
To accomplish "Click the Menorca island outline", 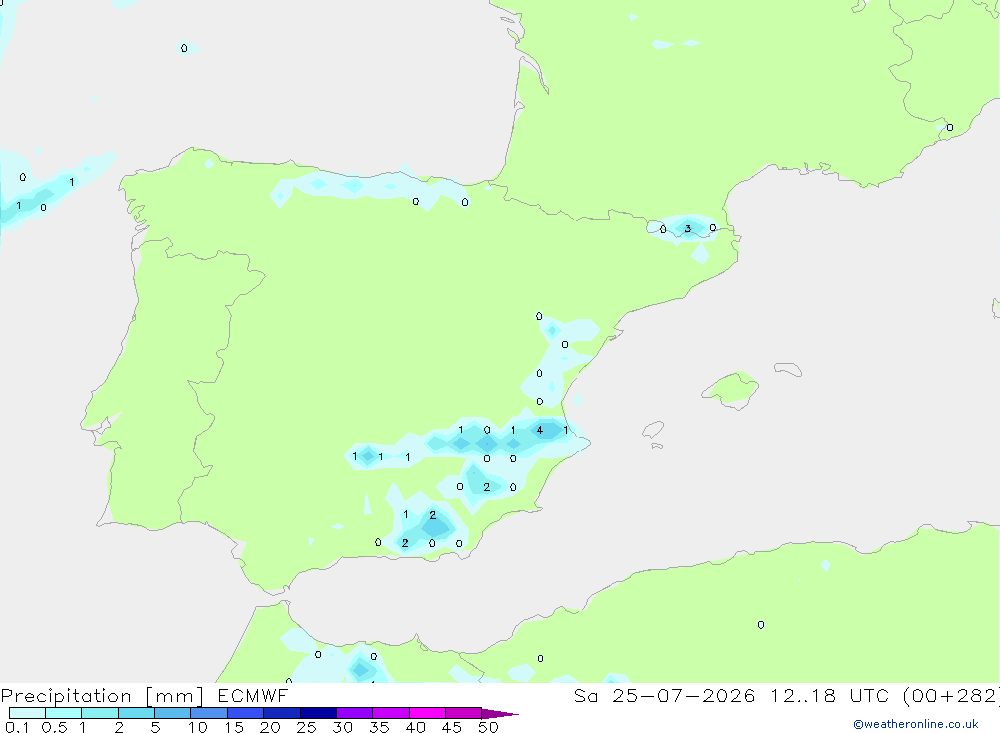I will (788, 369).
